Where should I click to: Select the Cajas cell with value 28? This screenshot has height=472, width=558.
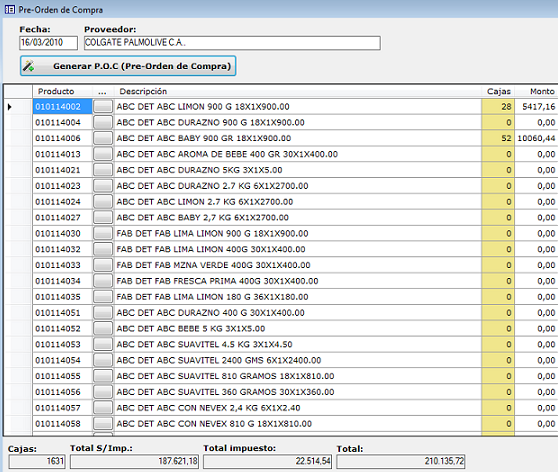498,106
